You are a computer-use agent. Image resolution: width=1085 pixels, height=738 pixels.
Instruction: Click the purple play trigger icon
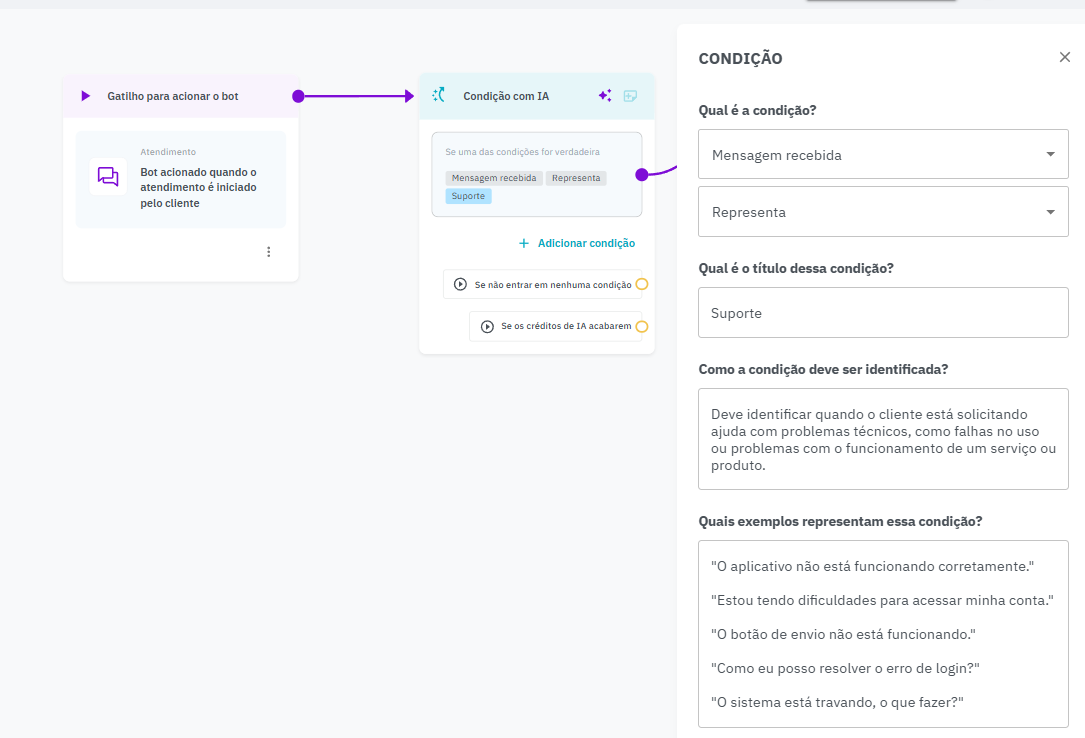tap(85, 96)
